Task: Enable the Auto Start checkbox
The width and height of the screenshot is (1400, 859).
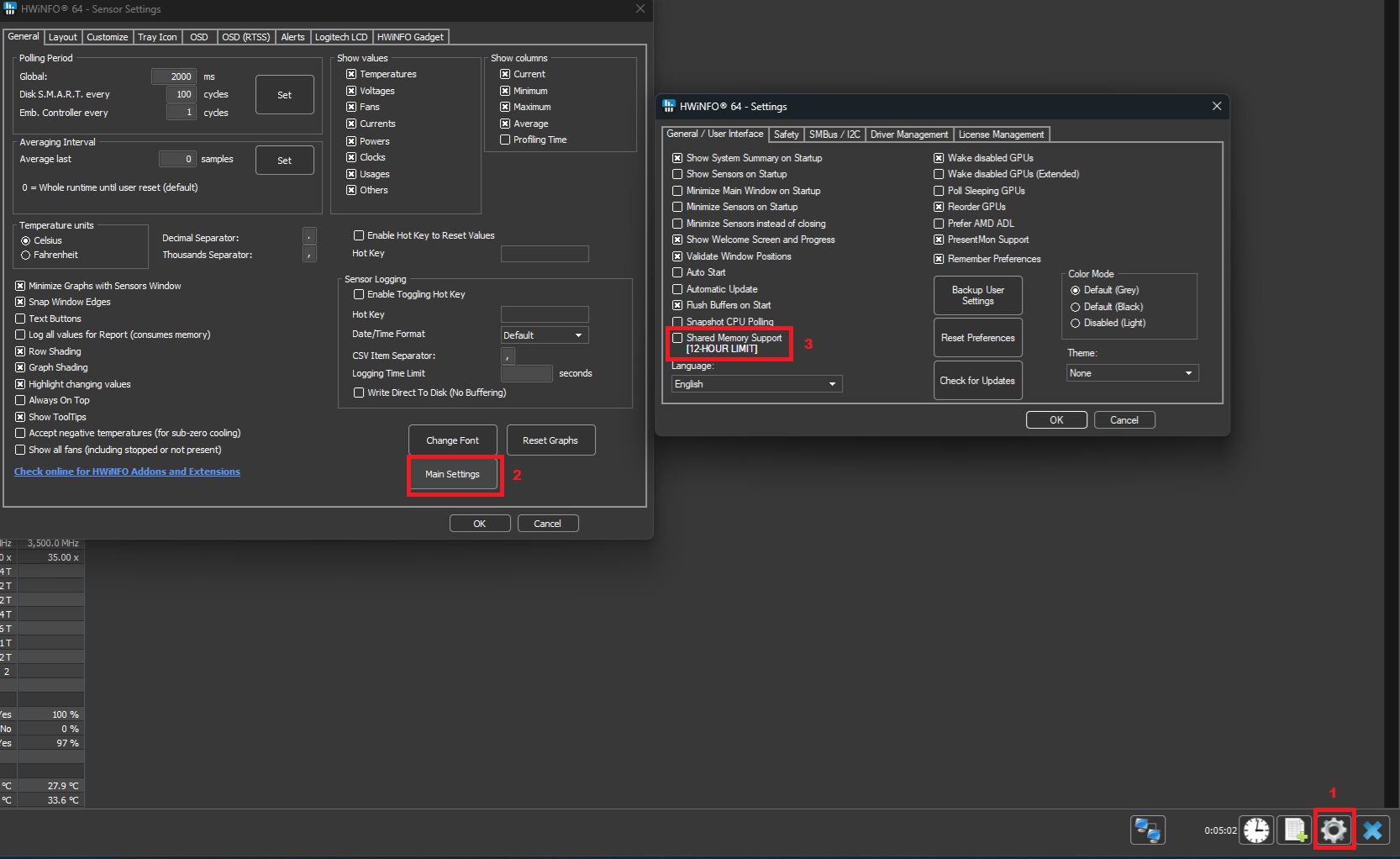Action: 677,272
